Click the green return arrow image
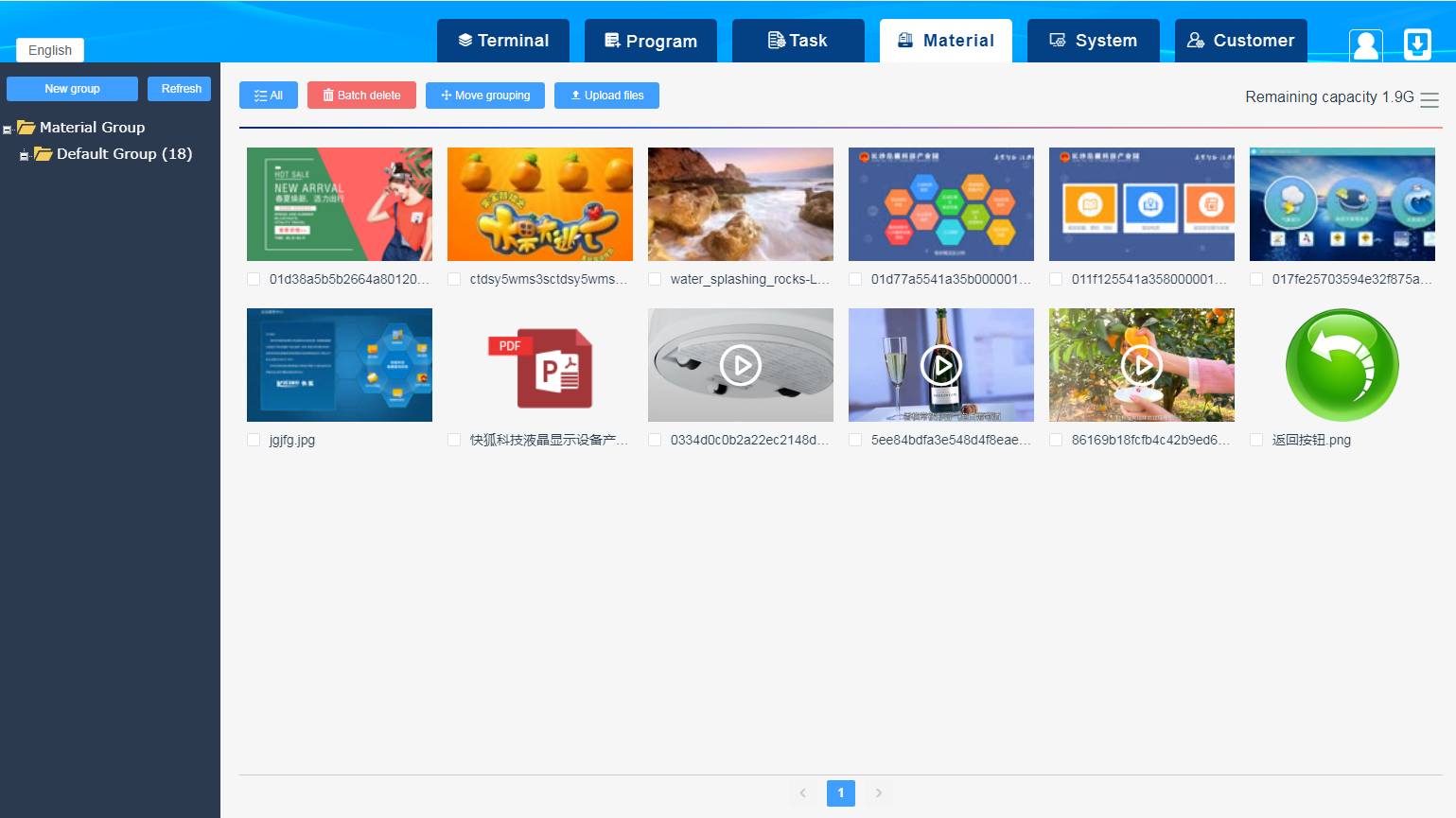The width and height of the screenshot is (1456, 818). (1342, 365)
